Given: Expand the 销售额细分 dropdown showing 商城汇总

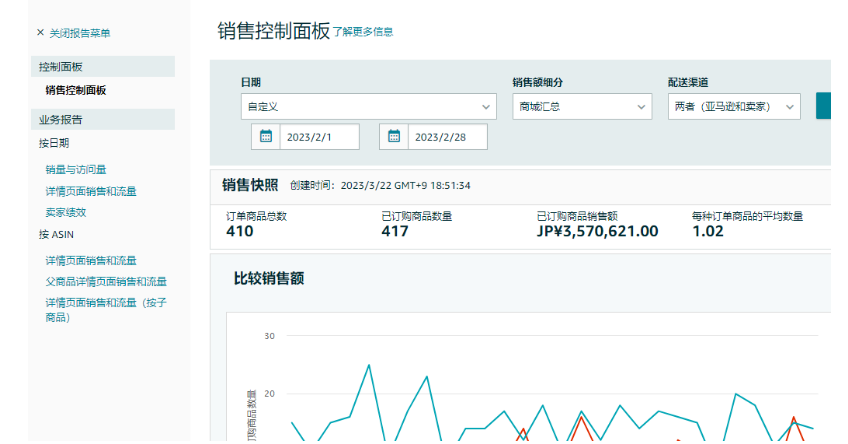Looking at the screenshot, I should 582,107.
